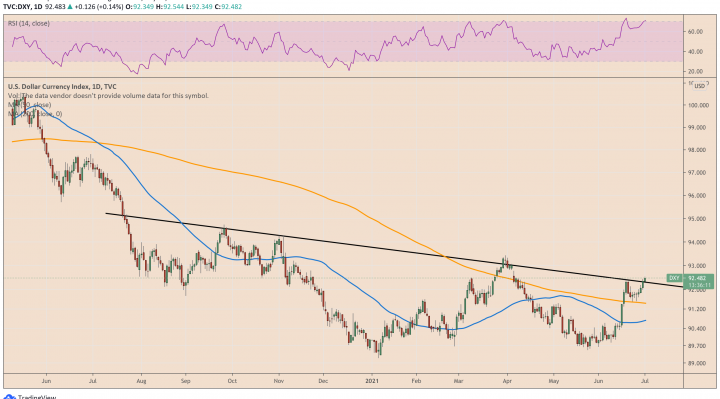This screenshot has height=399, width=720.
Task: Click the green DXY symbol price tag
Action: [674, 278]
